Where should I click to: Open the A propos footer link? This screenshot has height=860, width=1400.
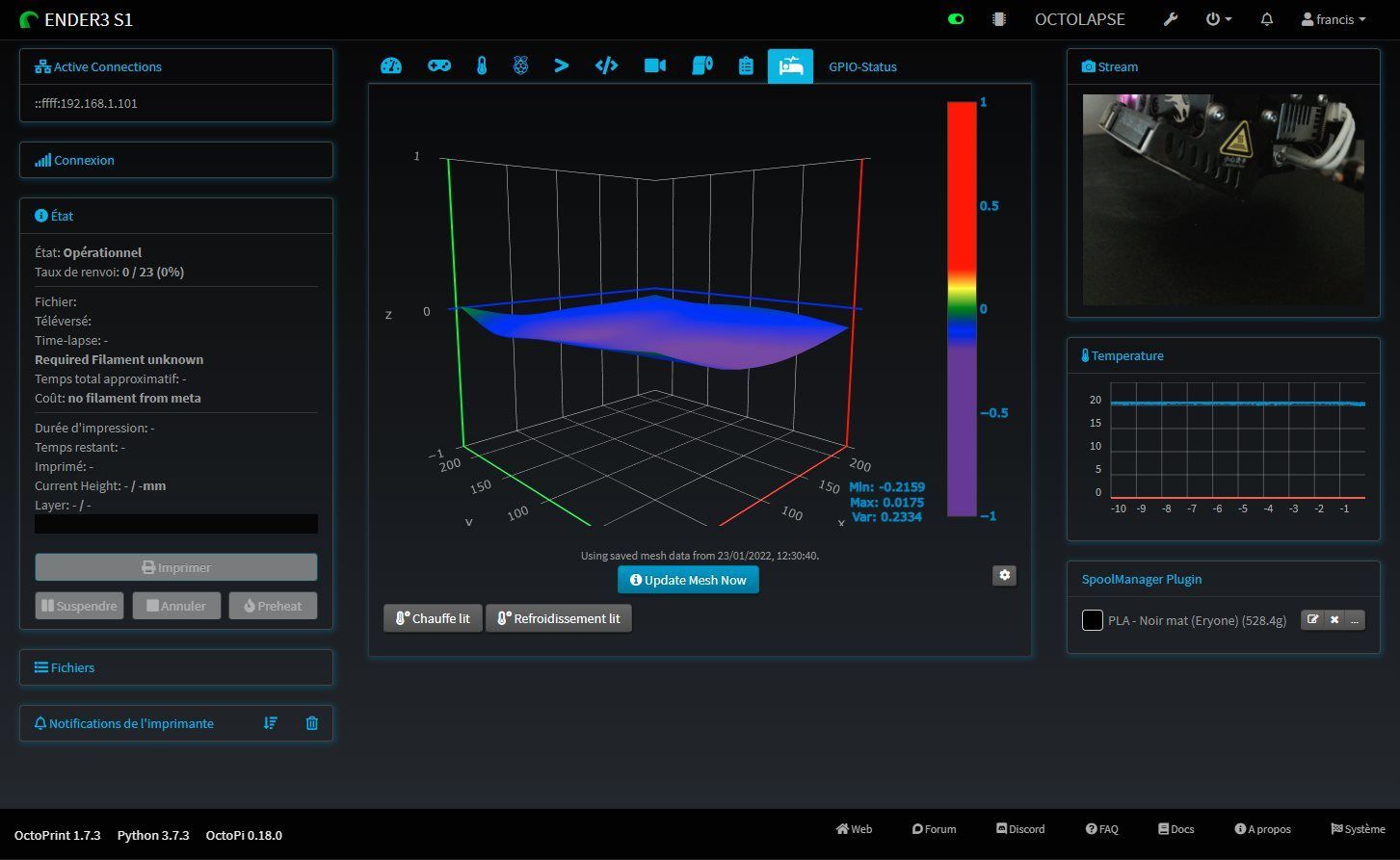click(x=1262, y=828)
